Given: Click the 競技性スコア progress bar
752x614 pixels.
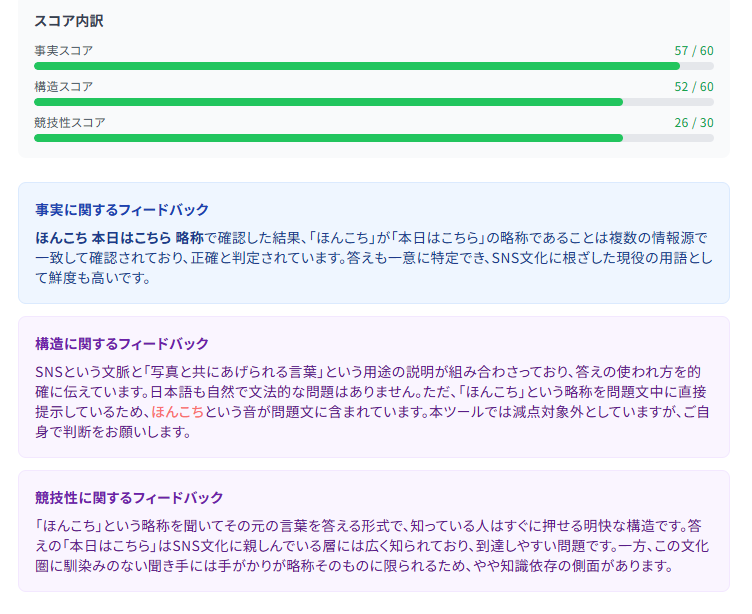Looking at the screenshot, I should [374, 138].
